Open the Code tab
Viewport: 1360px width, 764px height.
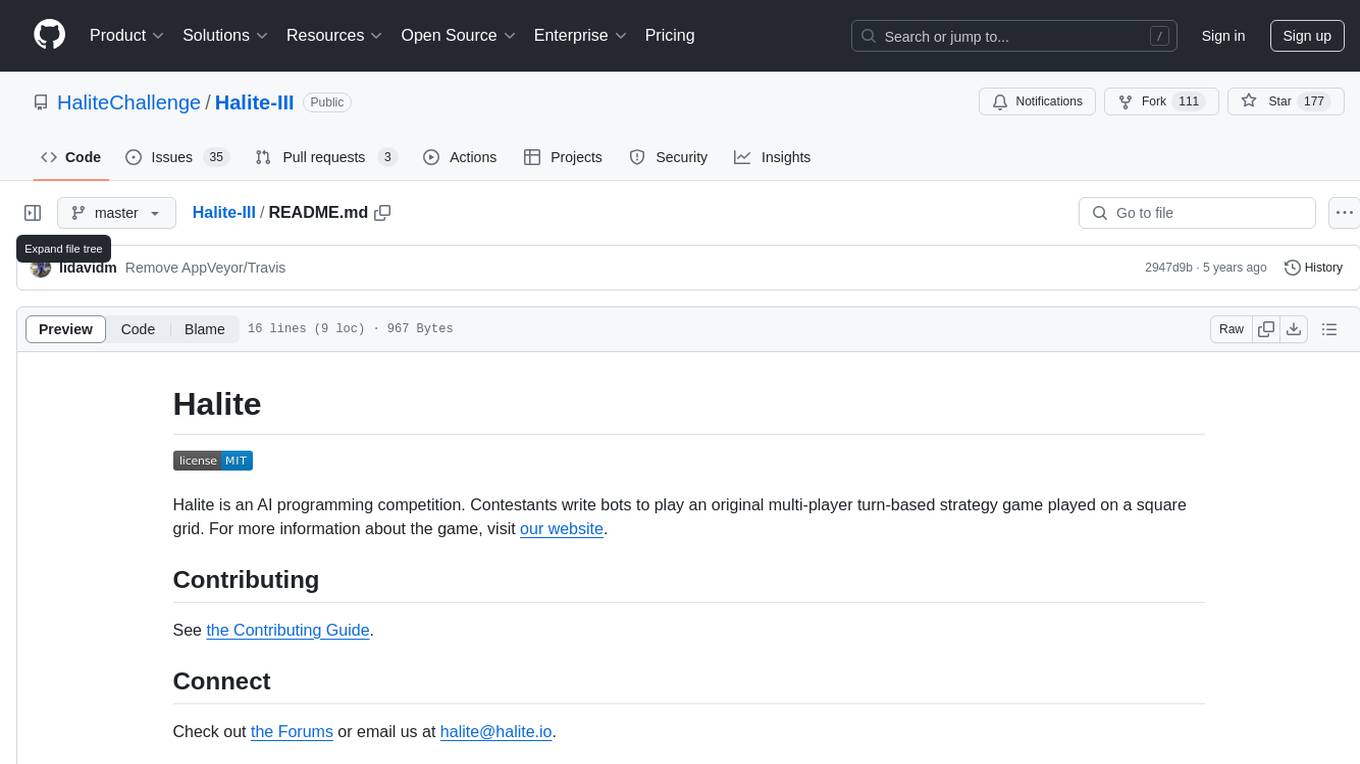click(x=71, y=157)
